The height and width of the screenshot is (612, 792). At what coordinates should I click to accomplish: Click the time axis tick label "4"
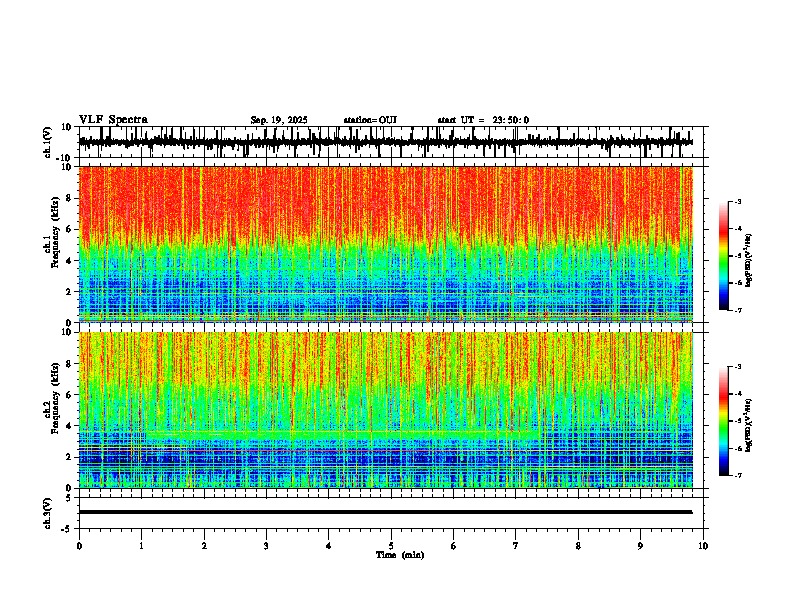[x=329, y=546]
